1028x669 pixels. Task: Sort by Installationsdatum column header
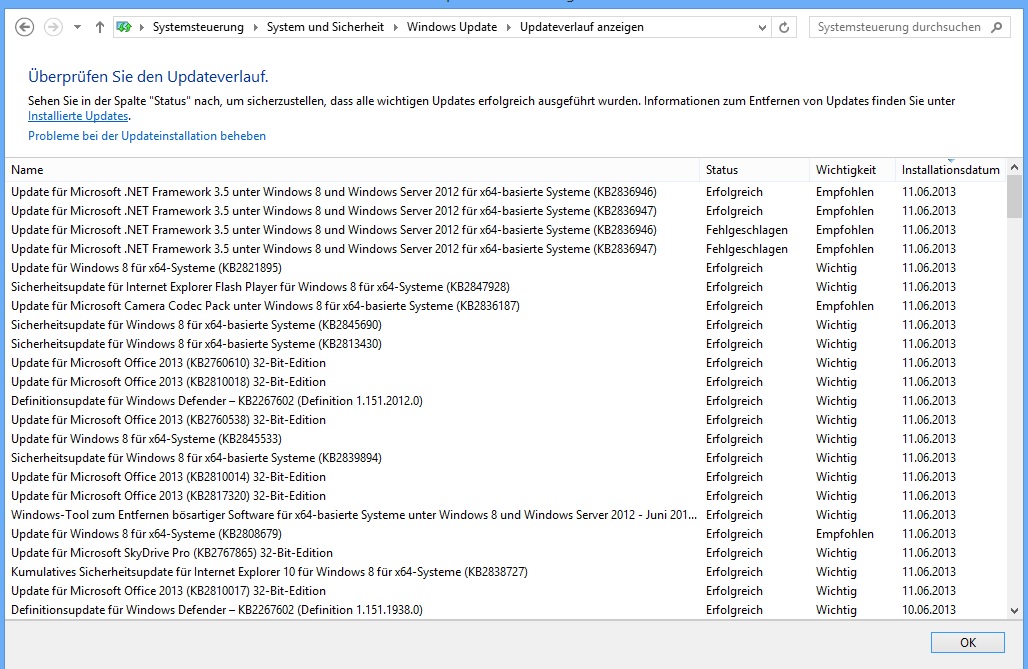pos(950,170)
